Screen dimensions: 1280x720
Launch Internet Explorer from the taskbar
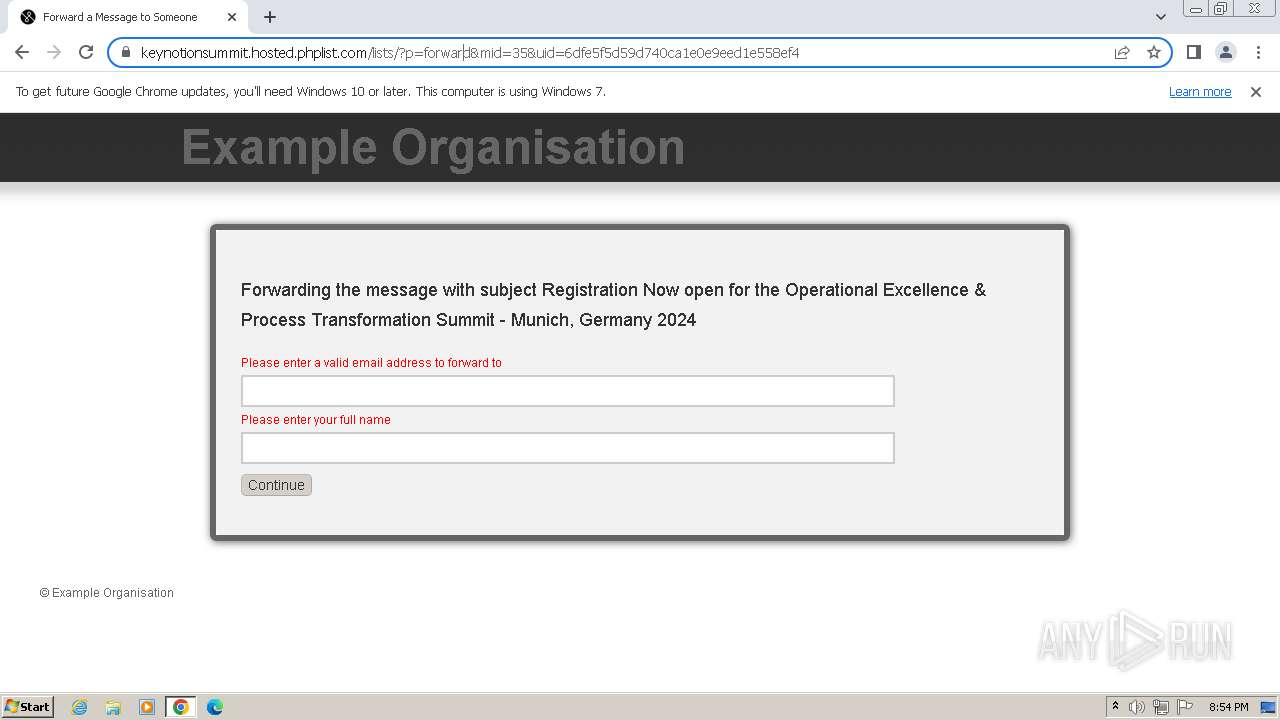click(79, 707)
